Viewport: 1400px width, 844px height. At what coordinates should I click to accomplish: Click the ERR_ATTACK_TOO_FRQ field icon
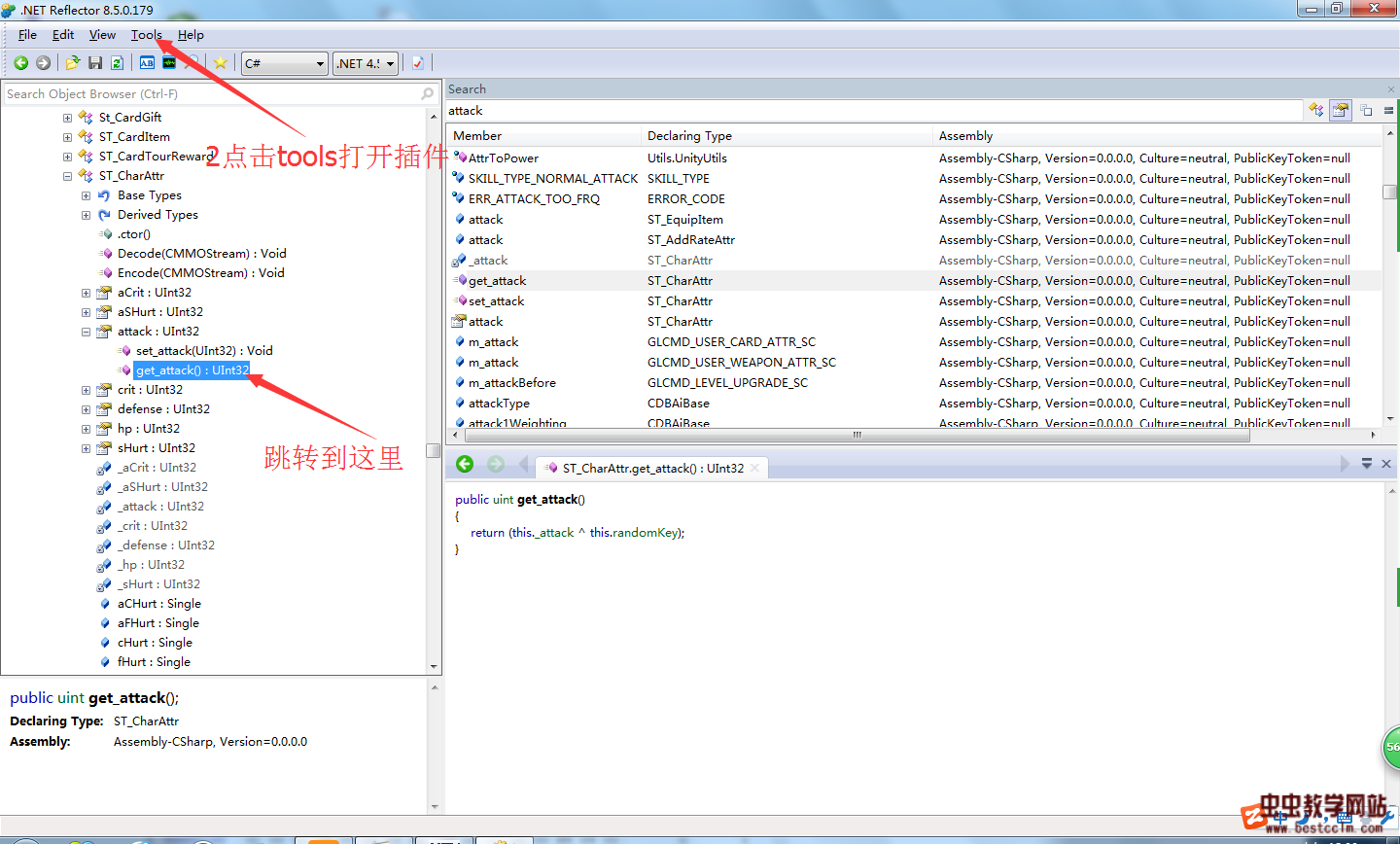click(459, 199)
